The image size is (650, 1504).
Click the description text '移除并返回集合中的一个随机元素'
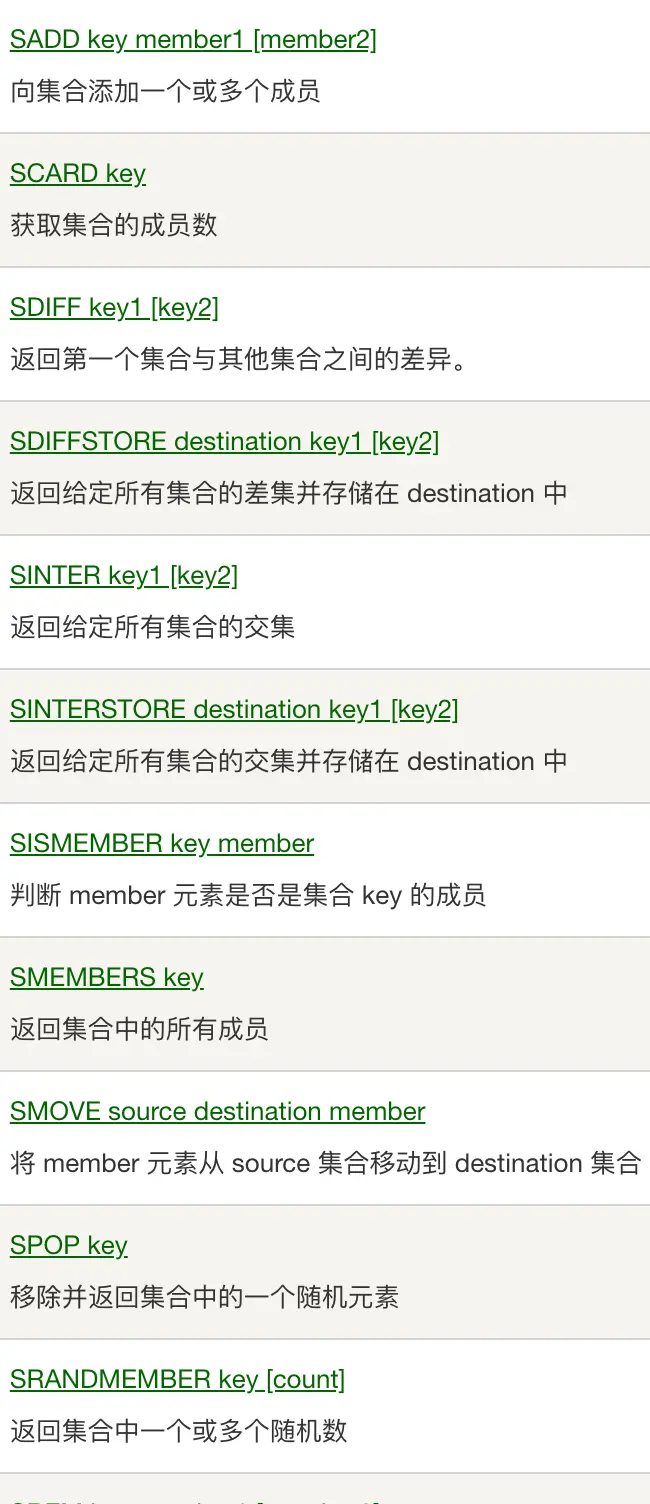point(205,1298)
